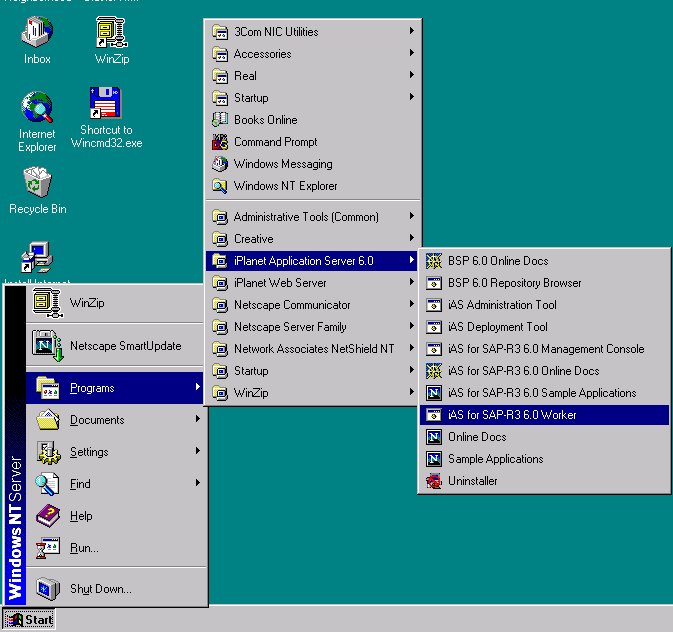
Task: Open the lower Startup folder entry
Action: (312, 371)
